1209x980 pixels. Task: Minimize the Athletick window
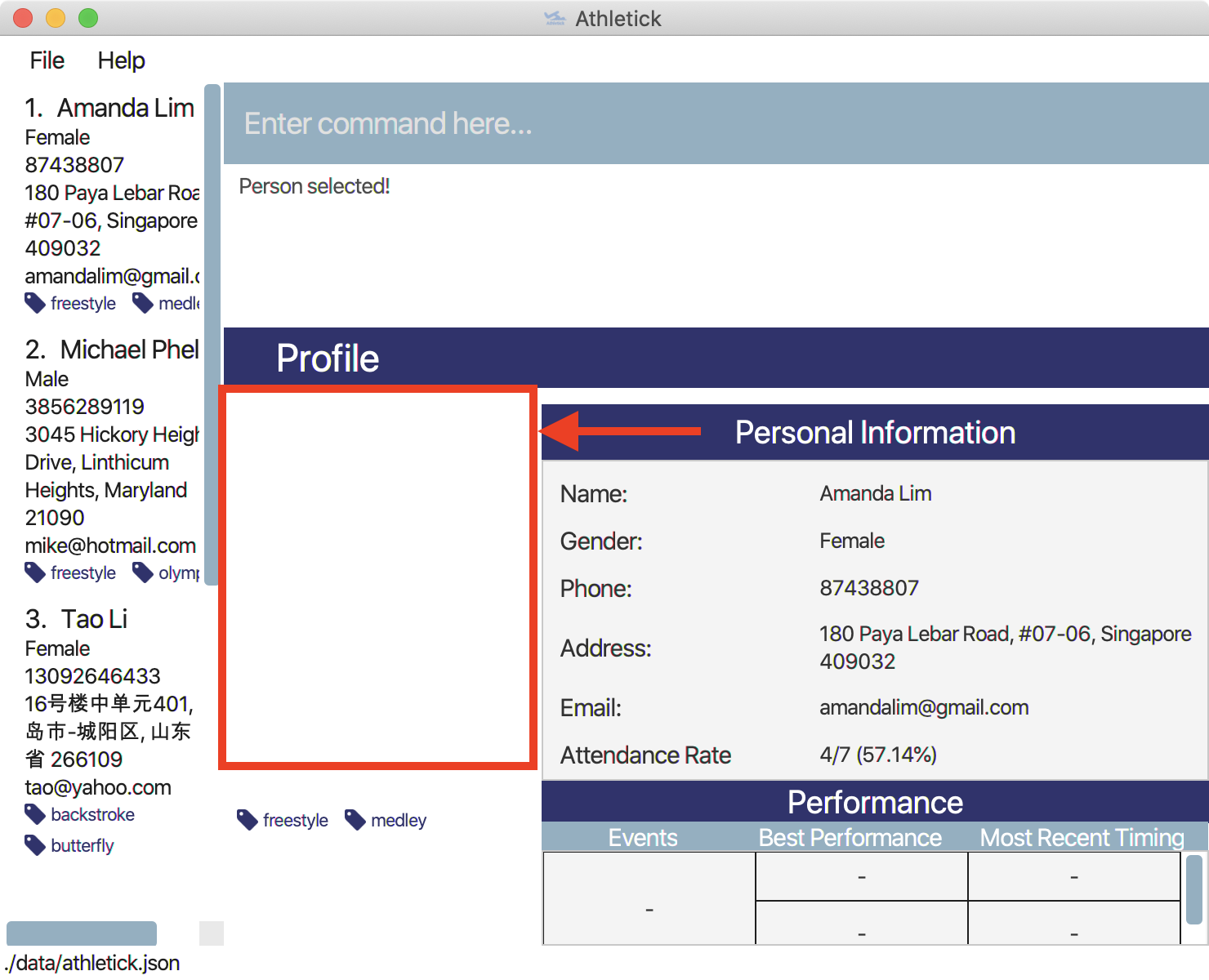tap(56, 18)
